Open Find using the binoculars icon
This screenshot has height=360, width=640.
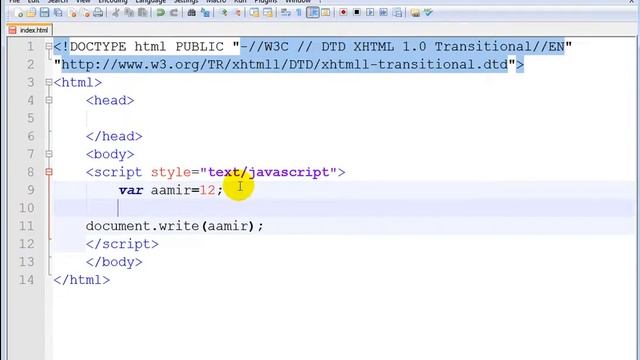[191, 13]
